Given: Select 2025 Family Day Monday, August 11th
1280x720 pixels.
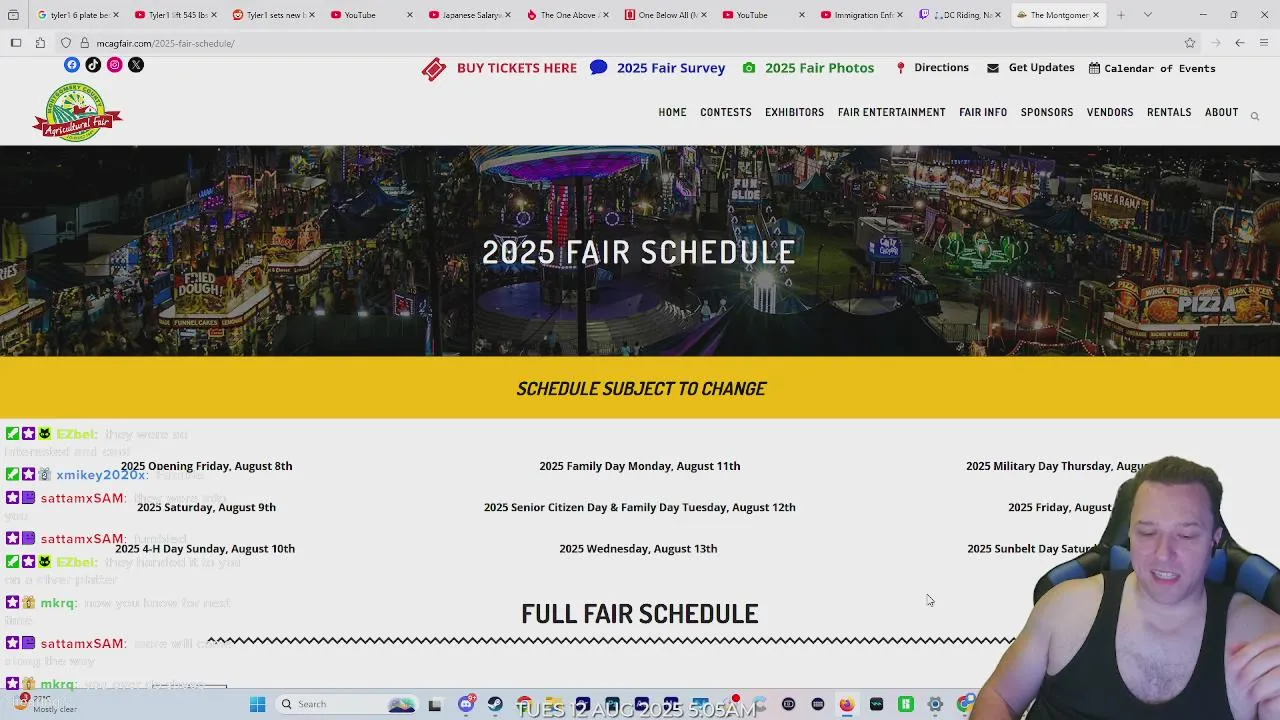Looking at the screenshot, I should coord(640,466).
